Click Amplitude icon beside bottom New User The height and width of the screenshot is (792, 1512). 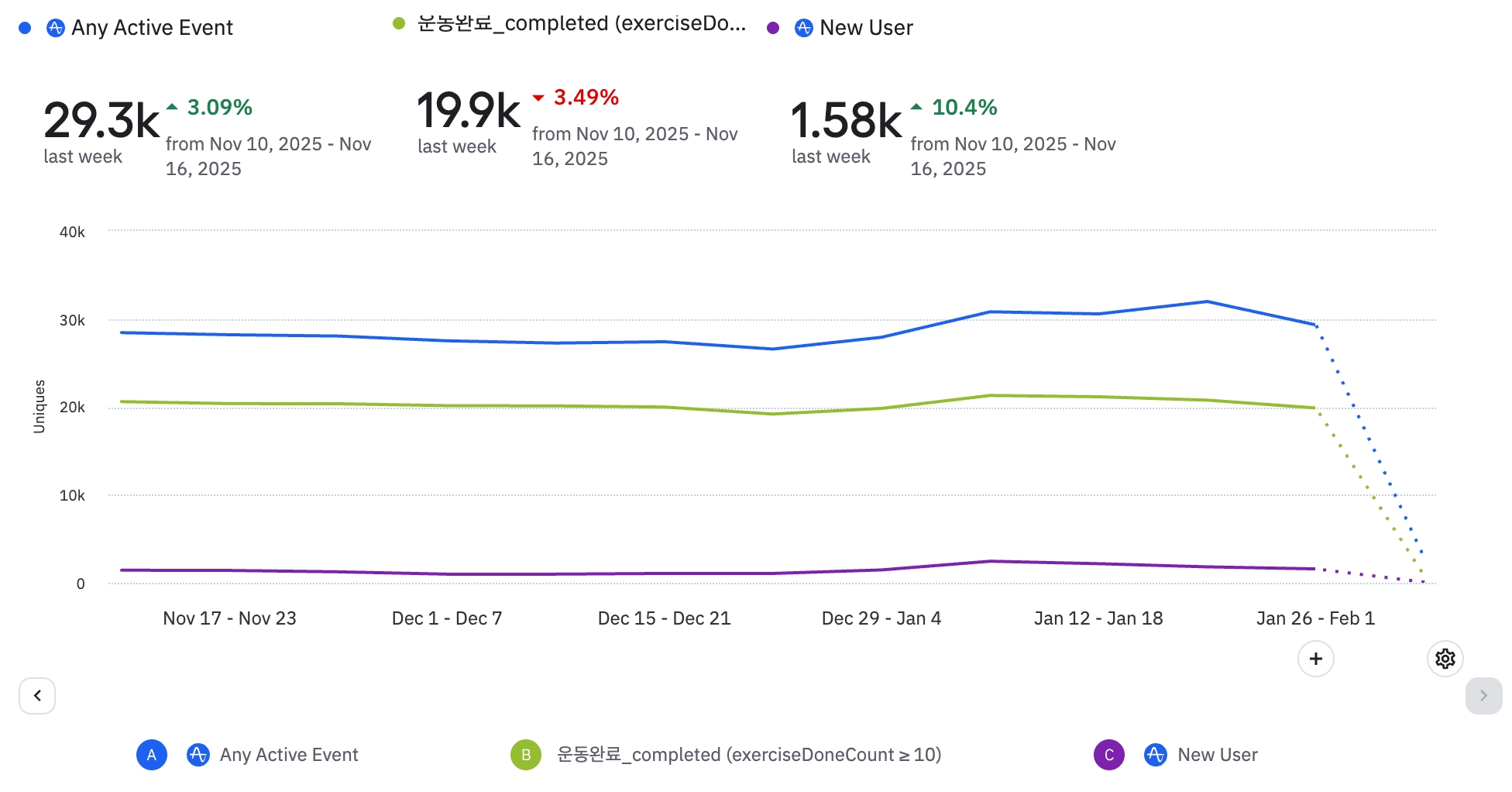[x=1155, y=755]
